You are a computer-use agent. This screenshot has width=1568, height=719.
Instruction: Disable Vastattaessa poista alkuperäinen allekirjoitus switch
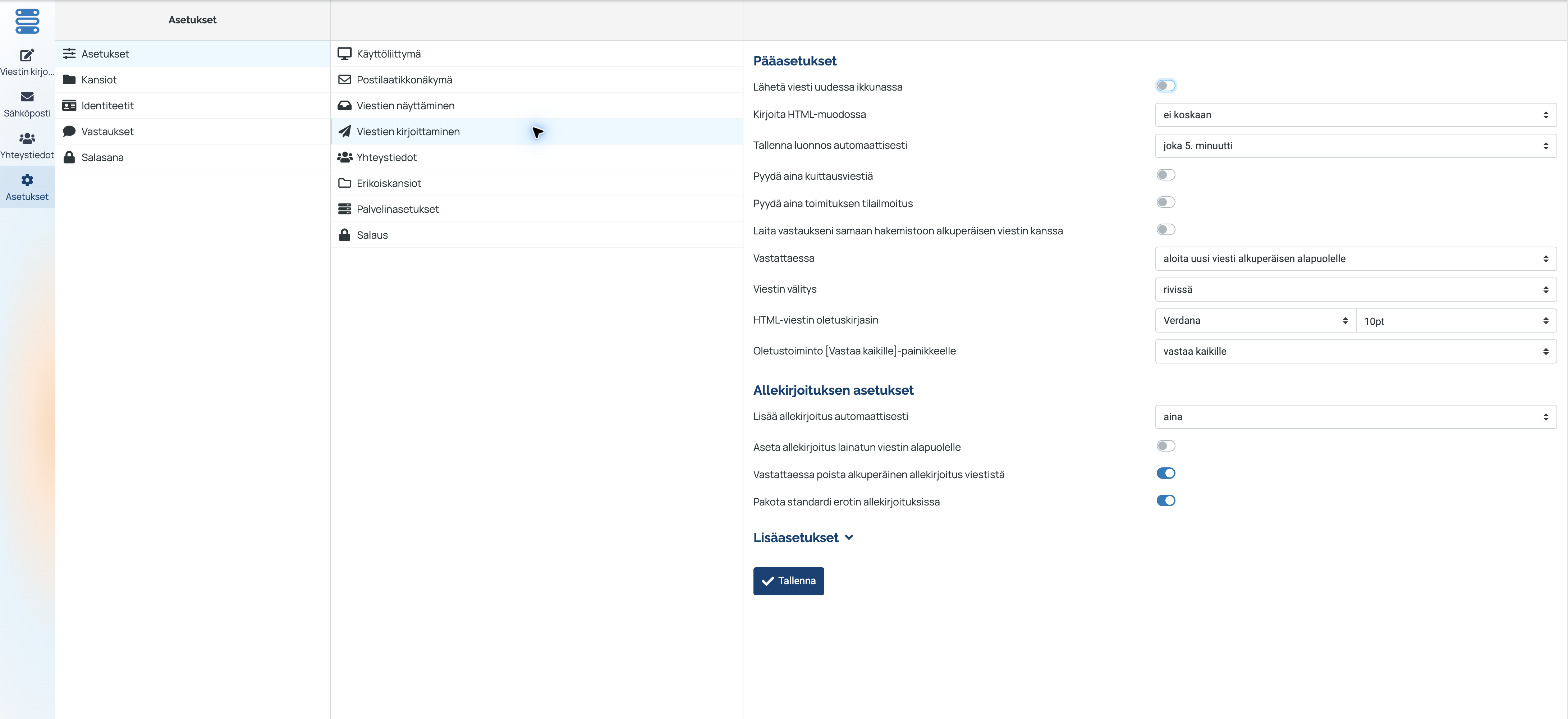click(1166, 473)
